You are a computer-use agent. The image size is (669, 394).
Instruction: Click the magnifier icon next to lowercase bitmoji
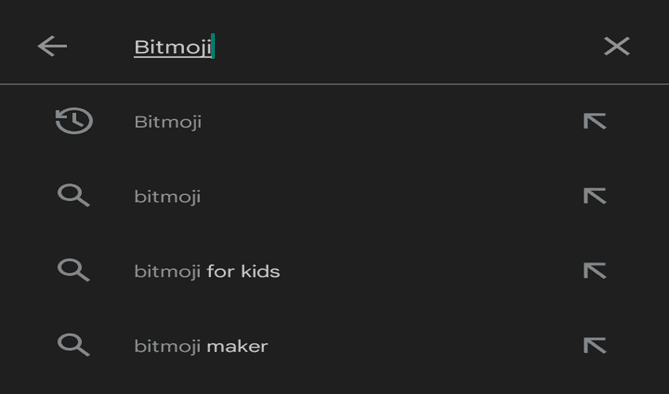[73, 196]
